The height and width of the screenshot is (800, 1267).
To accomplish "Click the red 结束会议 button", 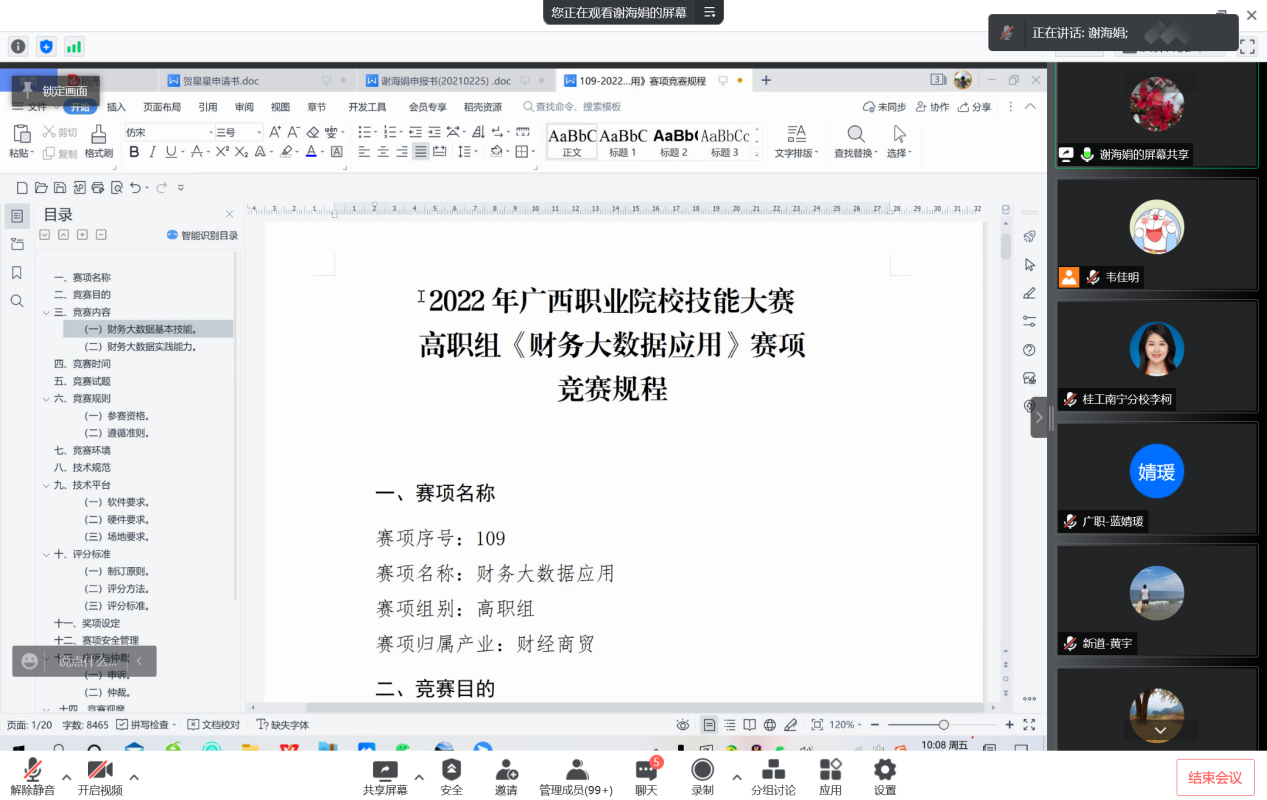I will pyautogui.click(x=1215, y=778).
